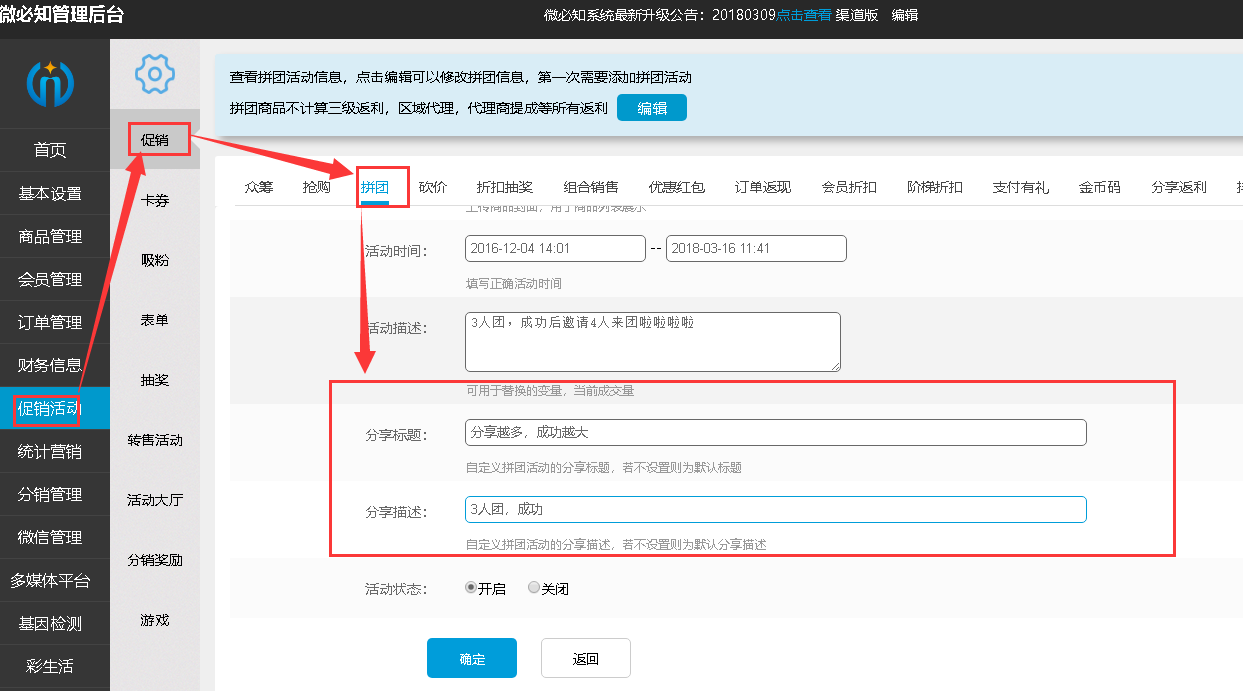
Task: Click the blue 编辑 button in the notice
Action: click(x=651, y=108)
